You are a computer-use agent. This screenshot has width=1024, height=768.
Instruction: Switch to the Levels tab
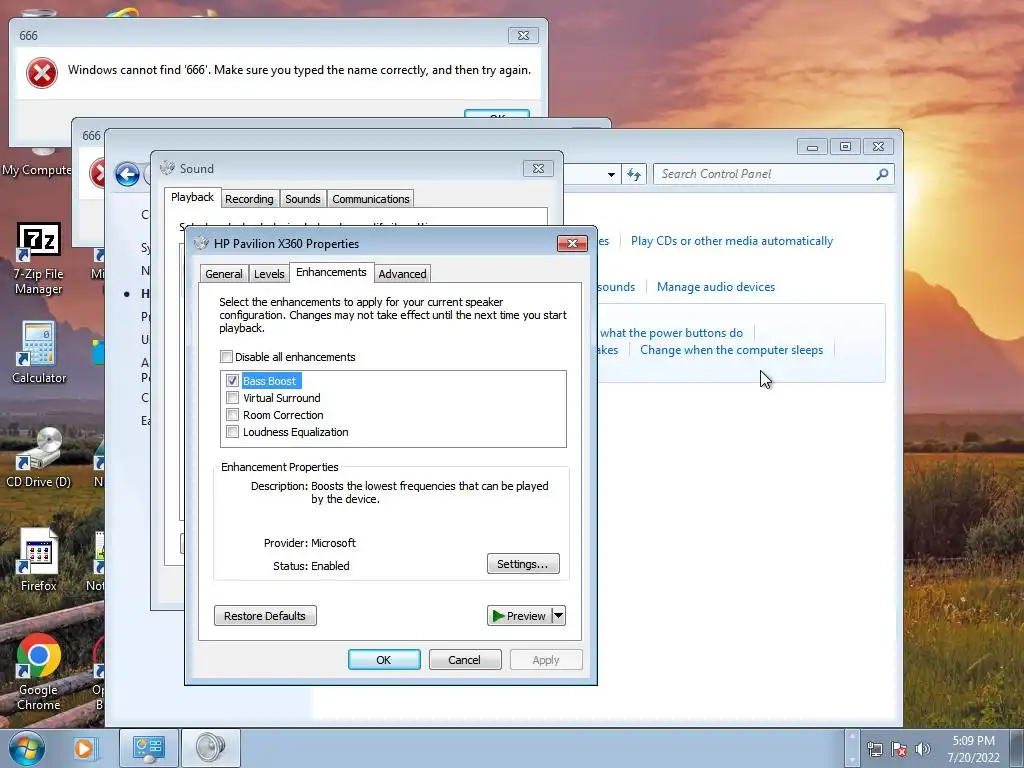point(269,274)
